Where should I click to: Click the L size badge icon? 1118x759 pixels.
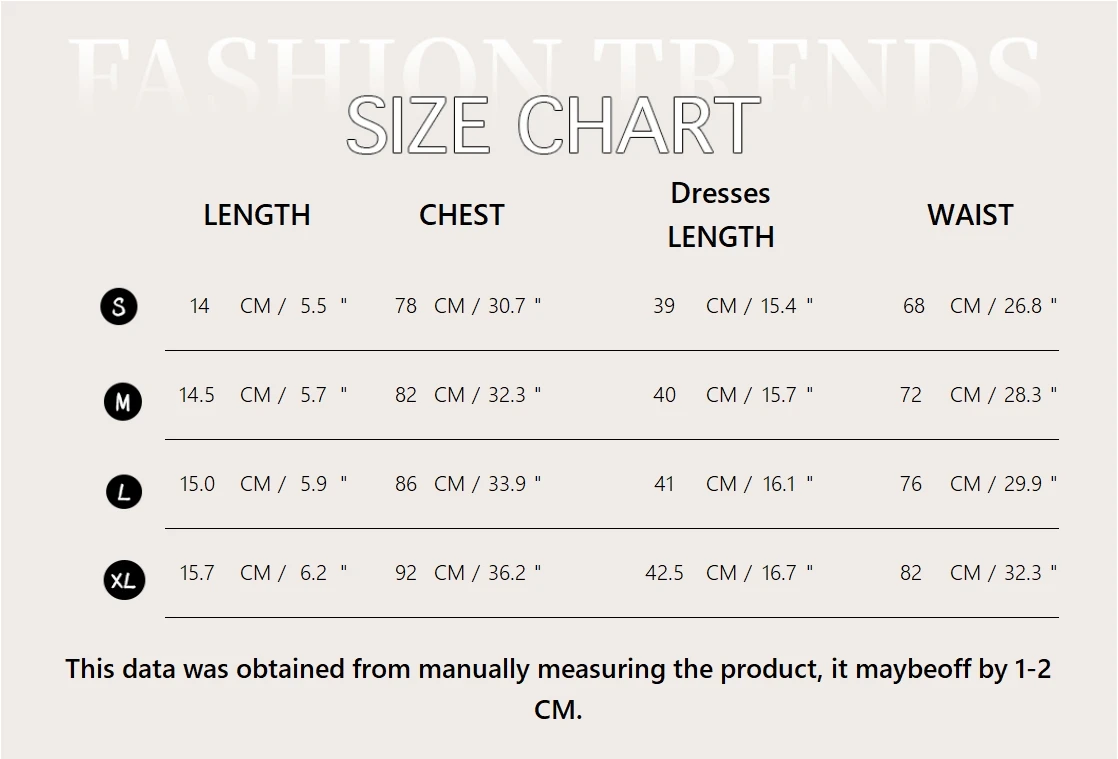click(124, 492)
